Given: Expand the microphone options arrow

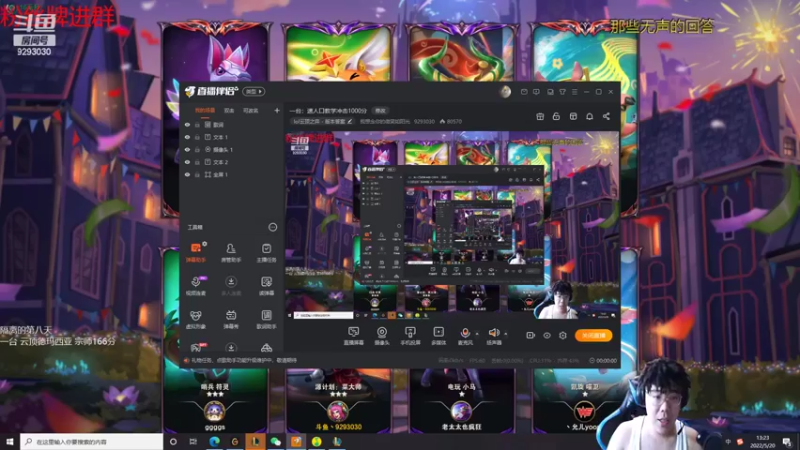Looking at the screenshot, I should (477, 334).
